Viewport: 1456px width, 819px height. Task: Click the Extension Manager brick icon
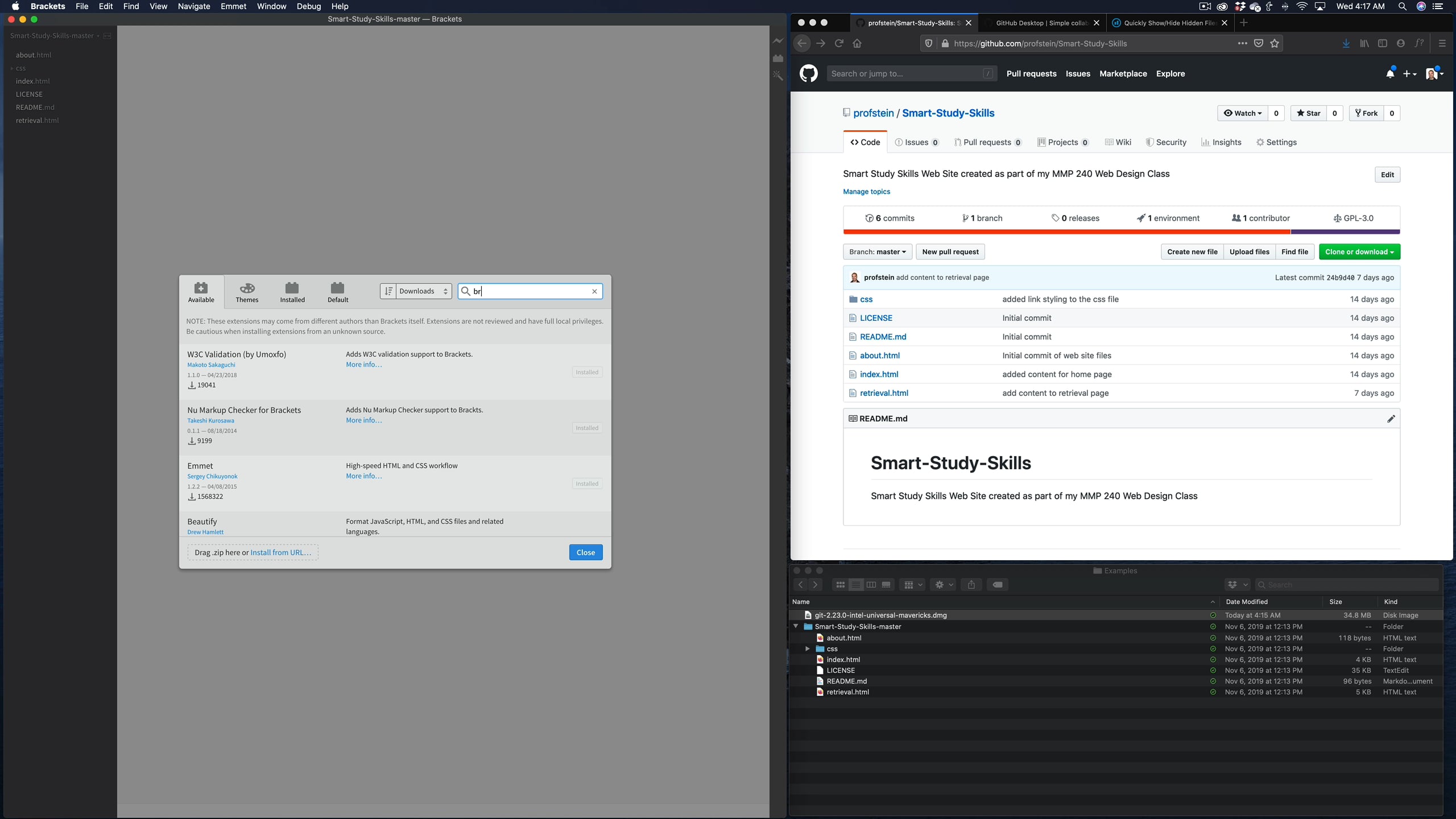point(778,57)
